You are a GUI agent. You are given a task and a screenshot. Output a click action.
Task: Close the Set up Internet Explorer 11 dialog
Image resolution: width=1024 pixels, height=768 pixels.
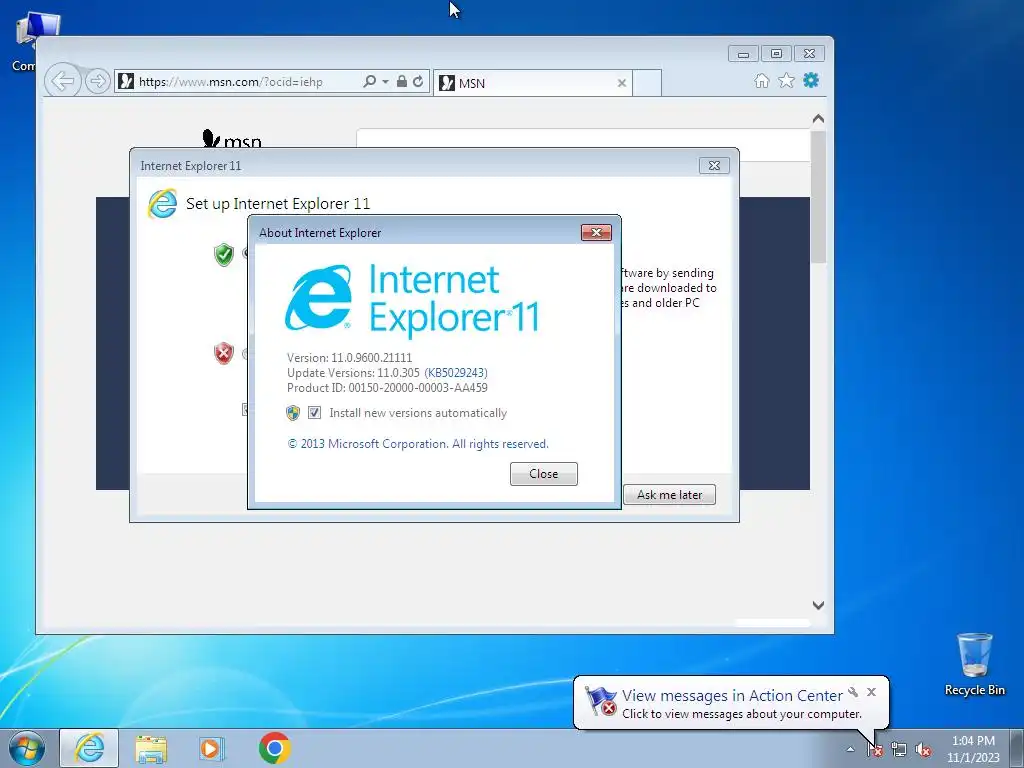point(714,166)
